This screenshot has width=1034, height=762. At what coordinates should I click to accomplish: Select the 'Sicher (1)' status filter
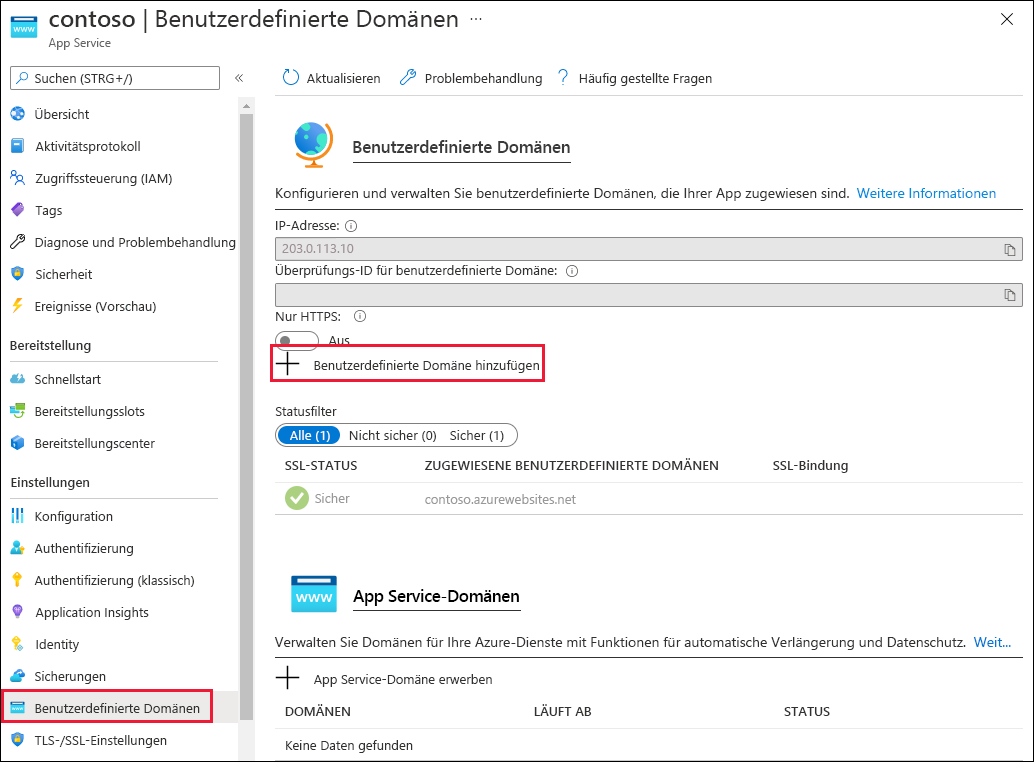[478, 435]
